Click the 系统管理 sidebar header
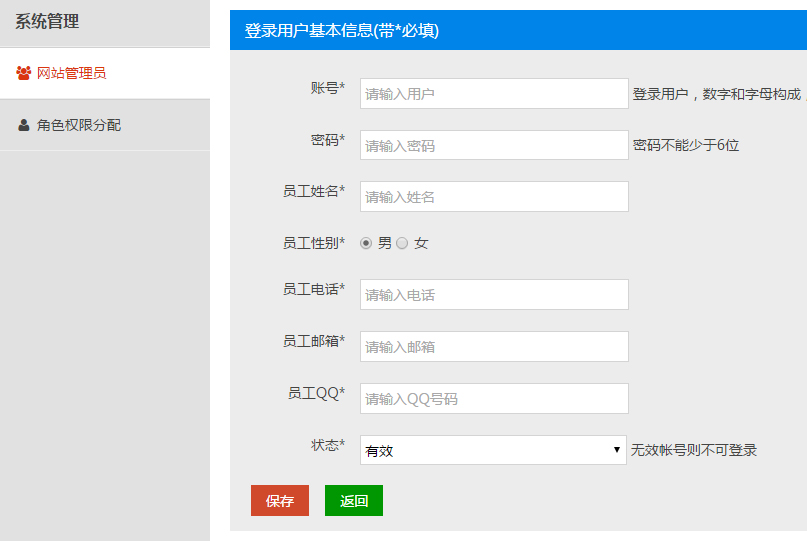The height and width of the screenshot is (541, 807). tap(47, 21)
